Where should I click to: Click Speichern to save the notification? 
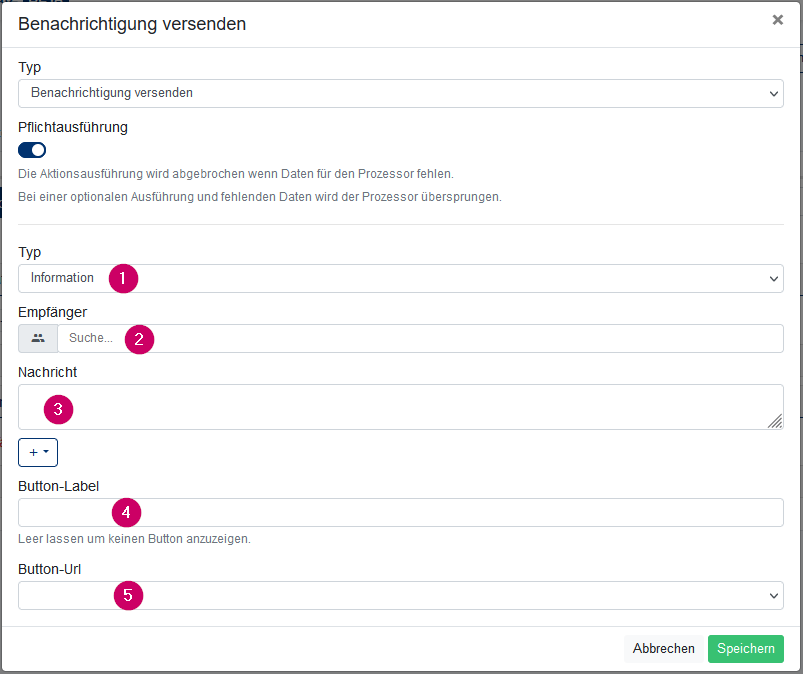coord(746,648)
